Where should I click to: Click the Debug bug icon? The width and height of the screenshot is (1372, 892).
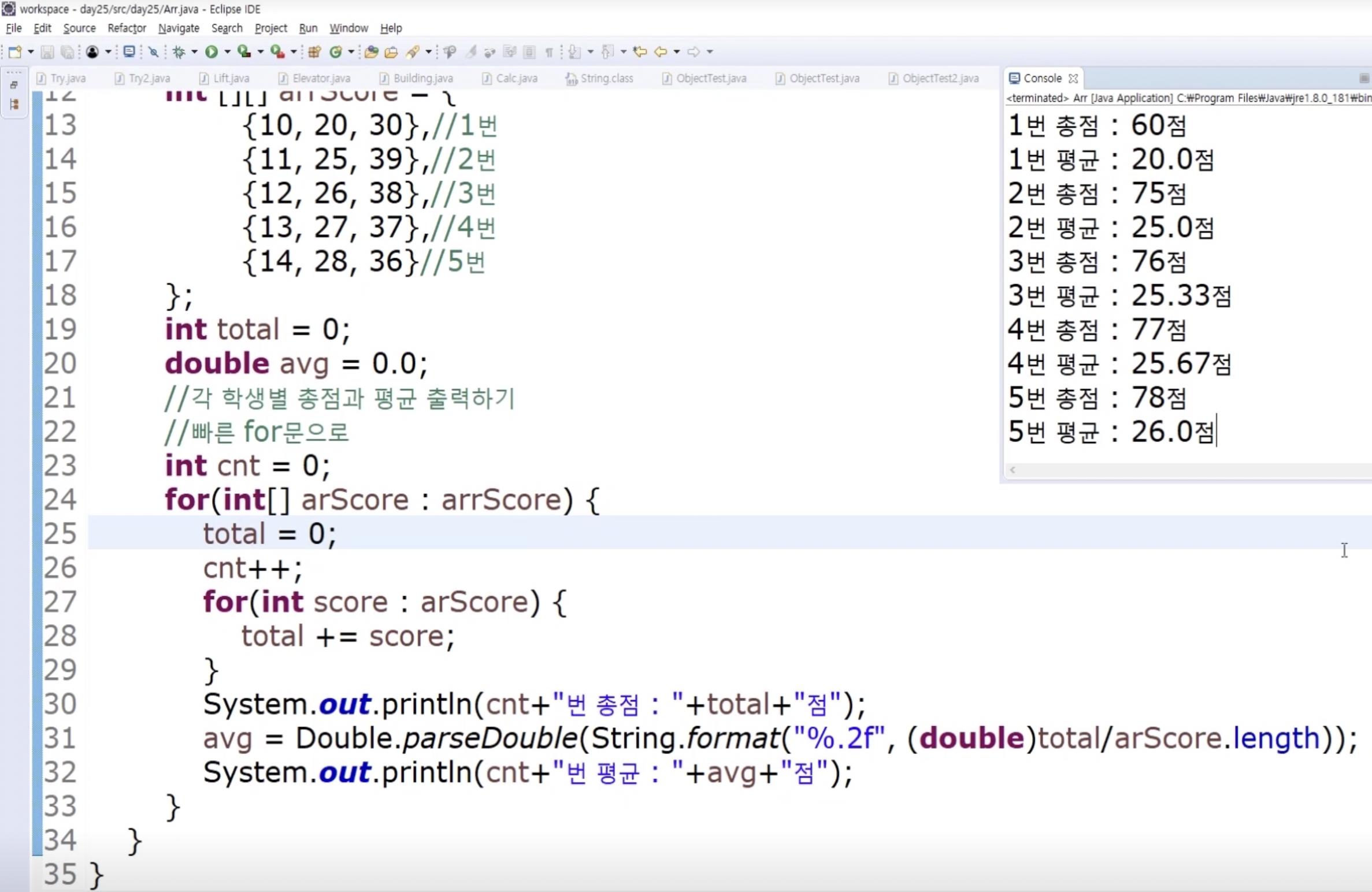tap(179, 52)
